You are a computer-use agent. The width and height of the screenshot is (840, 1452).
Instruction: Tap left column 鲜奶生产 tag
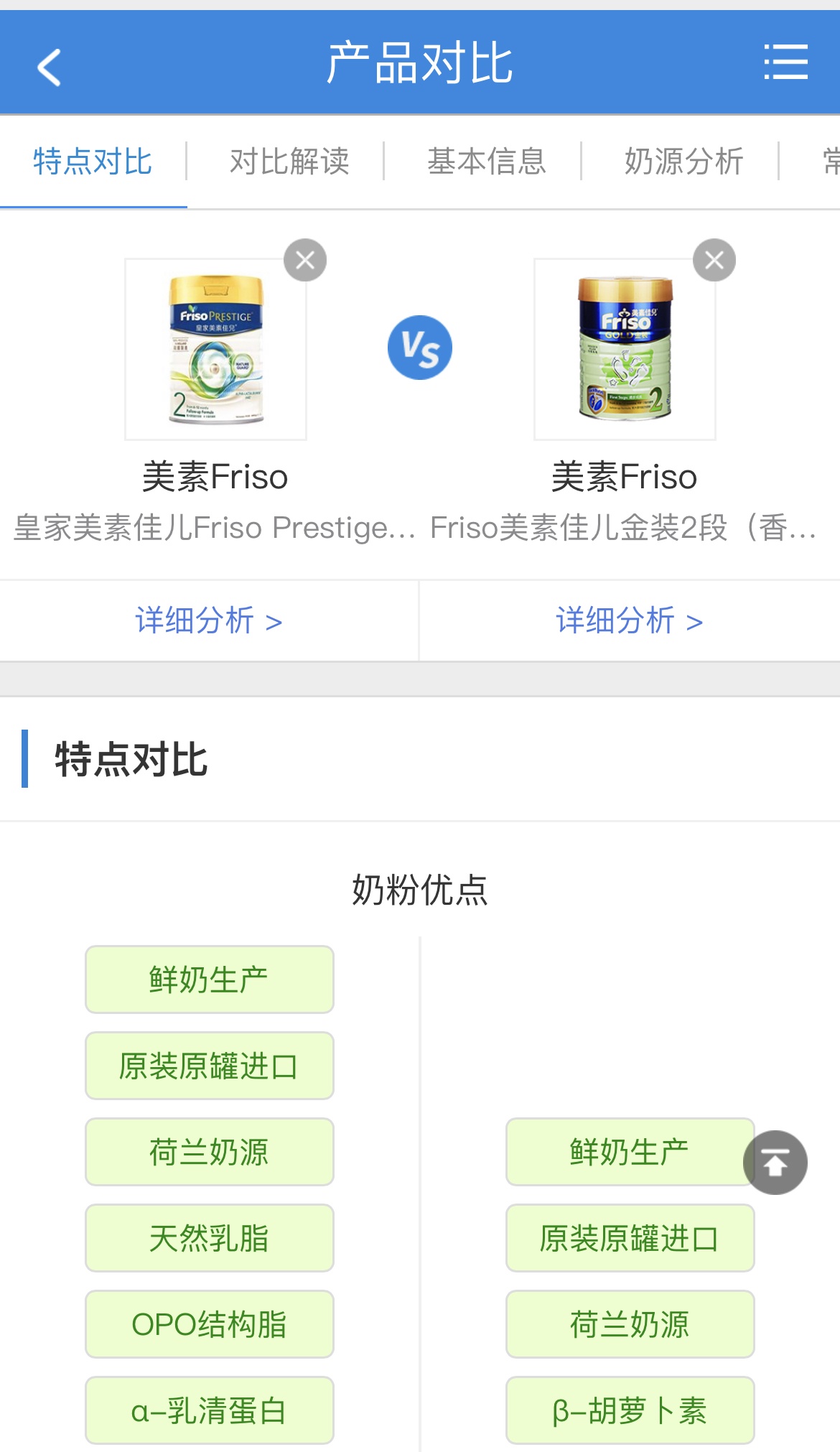(x=209, y=979)
